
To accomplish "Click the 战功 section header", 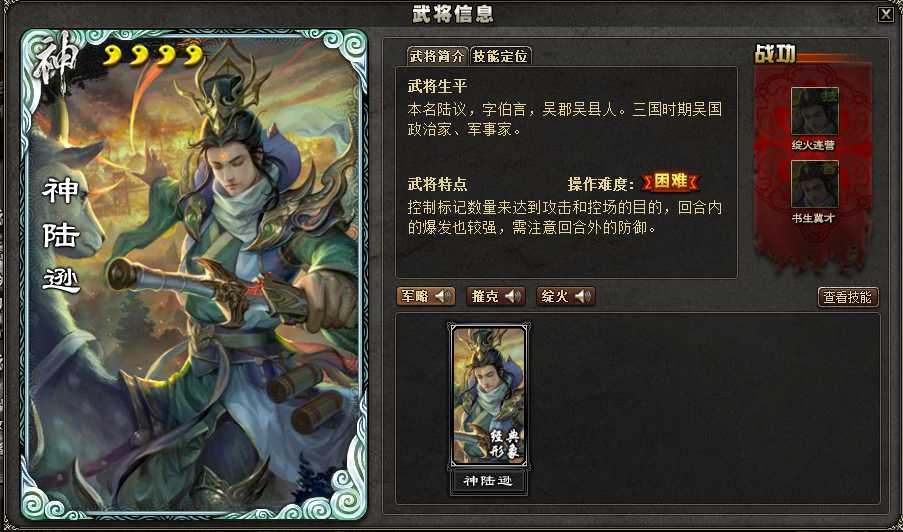I will click(775, 54).
